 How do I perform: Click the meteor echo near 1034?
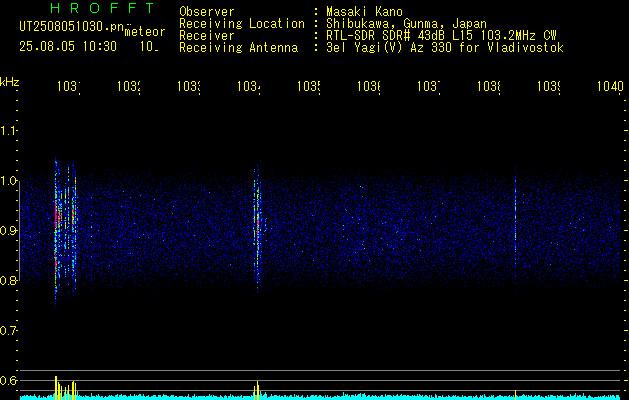(x=258, y=227)
